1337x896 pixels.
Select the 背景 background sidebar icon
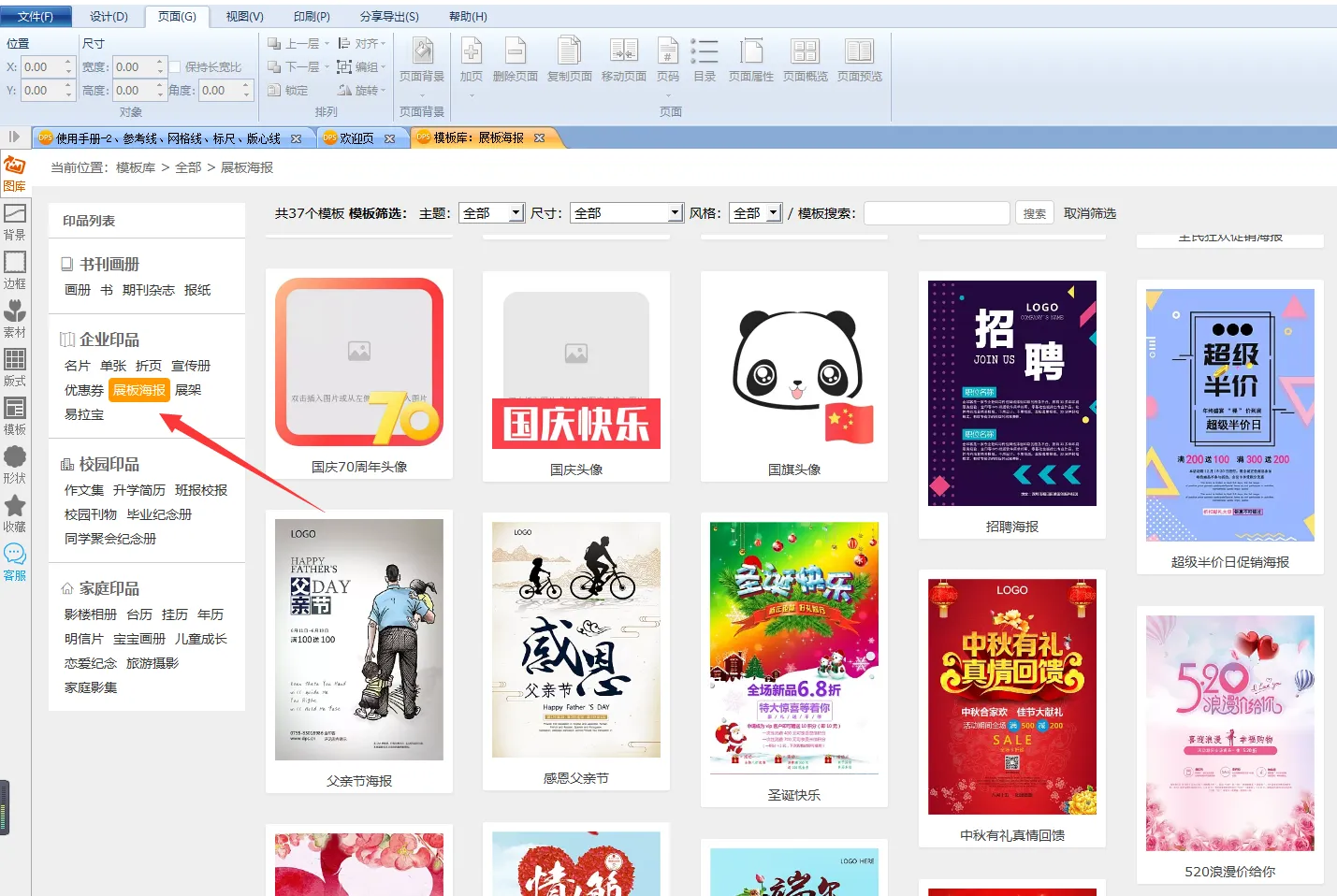(15, 221)
